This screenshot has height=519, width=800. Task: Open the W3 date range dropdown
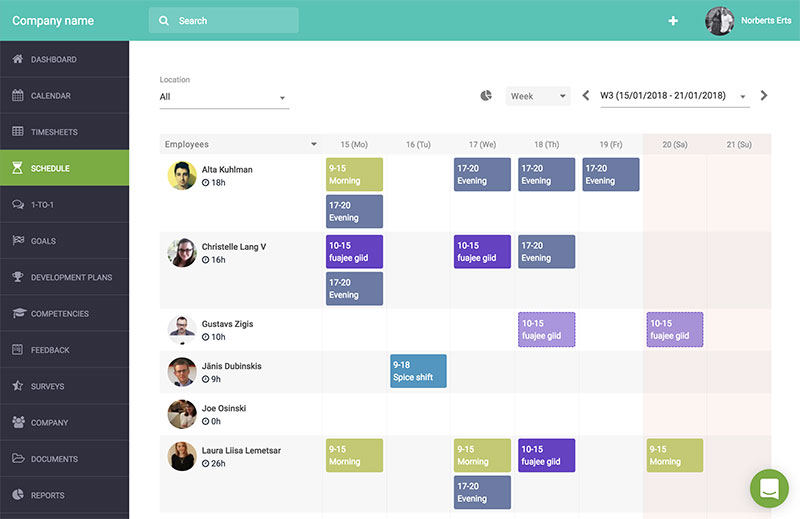pyautogui.click(x=674, y=96)
